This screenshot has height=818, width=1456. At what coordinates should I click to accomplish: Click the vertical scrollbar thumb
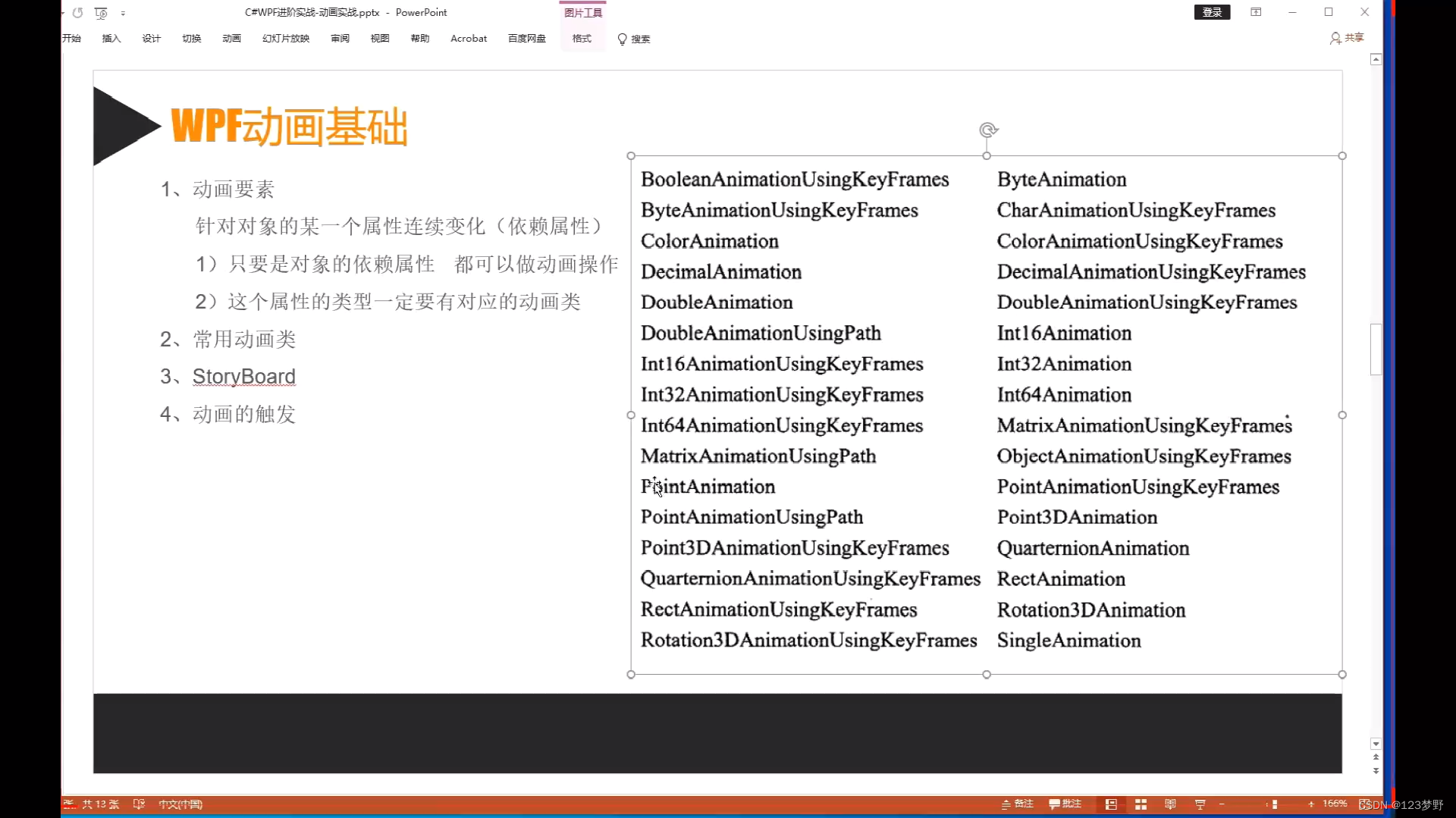pyautogui.click(x=1376, y=349)
